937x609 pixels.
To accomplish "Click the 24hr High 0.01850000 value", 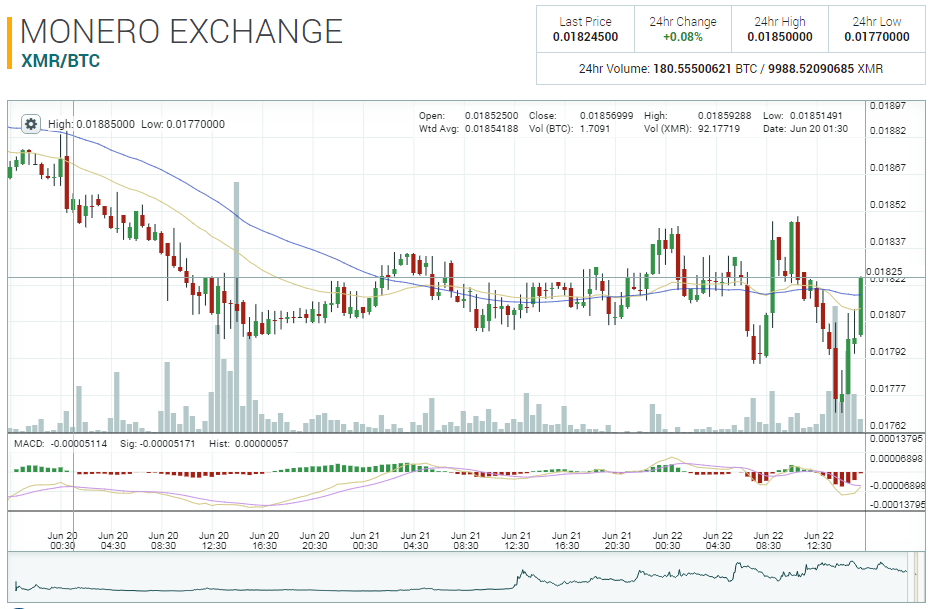I will [780, 37].
